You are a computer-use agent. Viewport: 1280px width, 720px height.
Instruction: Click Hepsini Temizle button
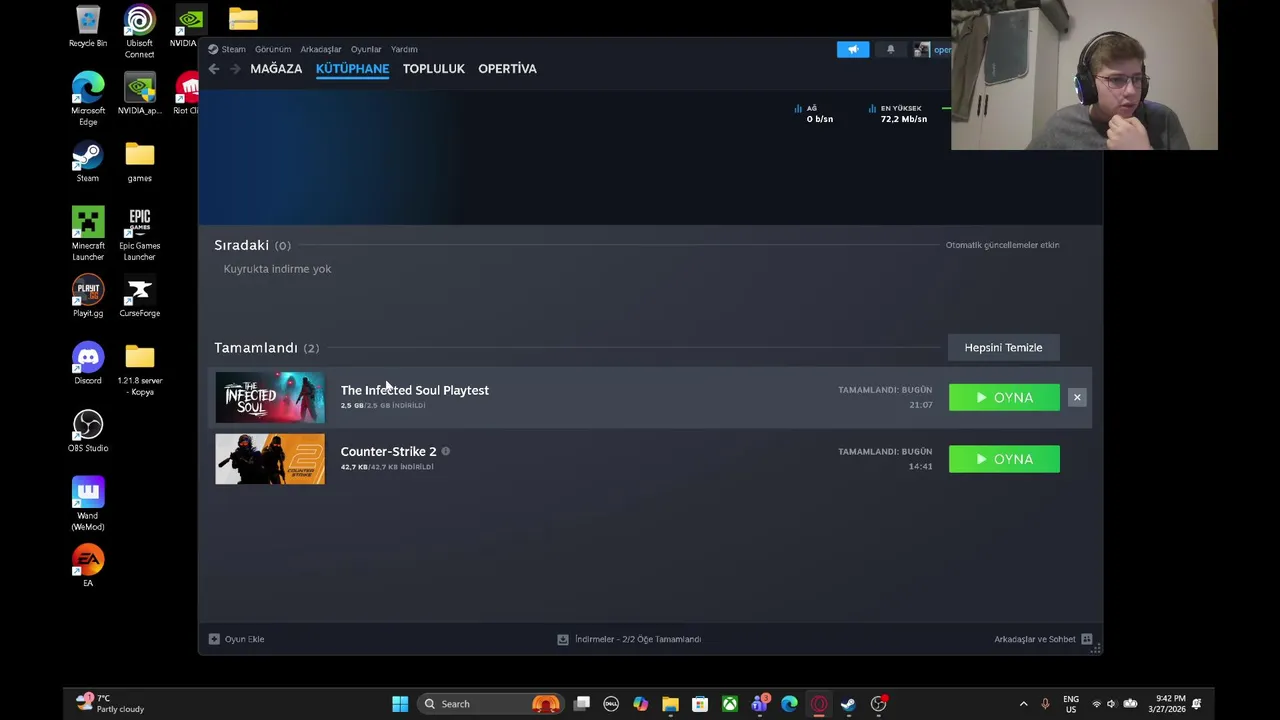(1003, 348)
